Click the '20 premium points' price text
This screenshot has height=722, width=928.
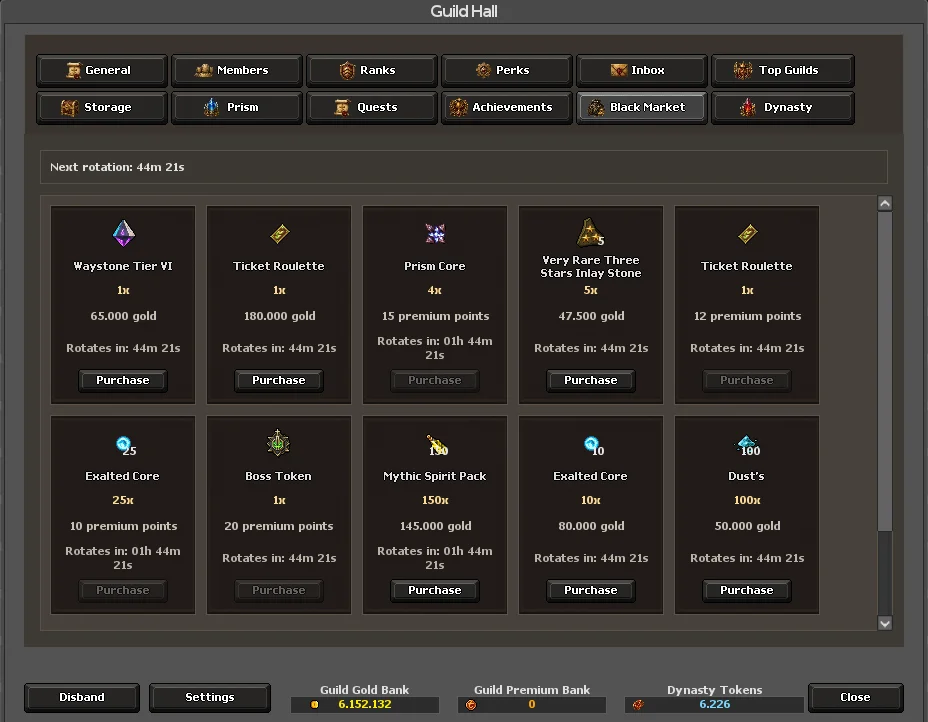279,526
